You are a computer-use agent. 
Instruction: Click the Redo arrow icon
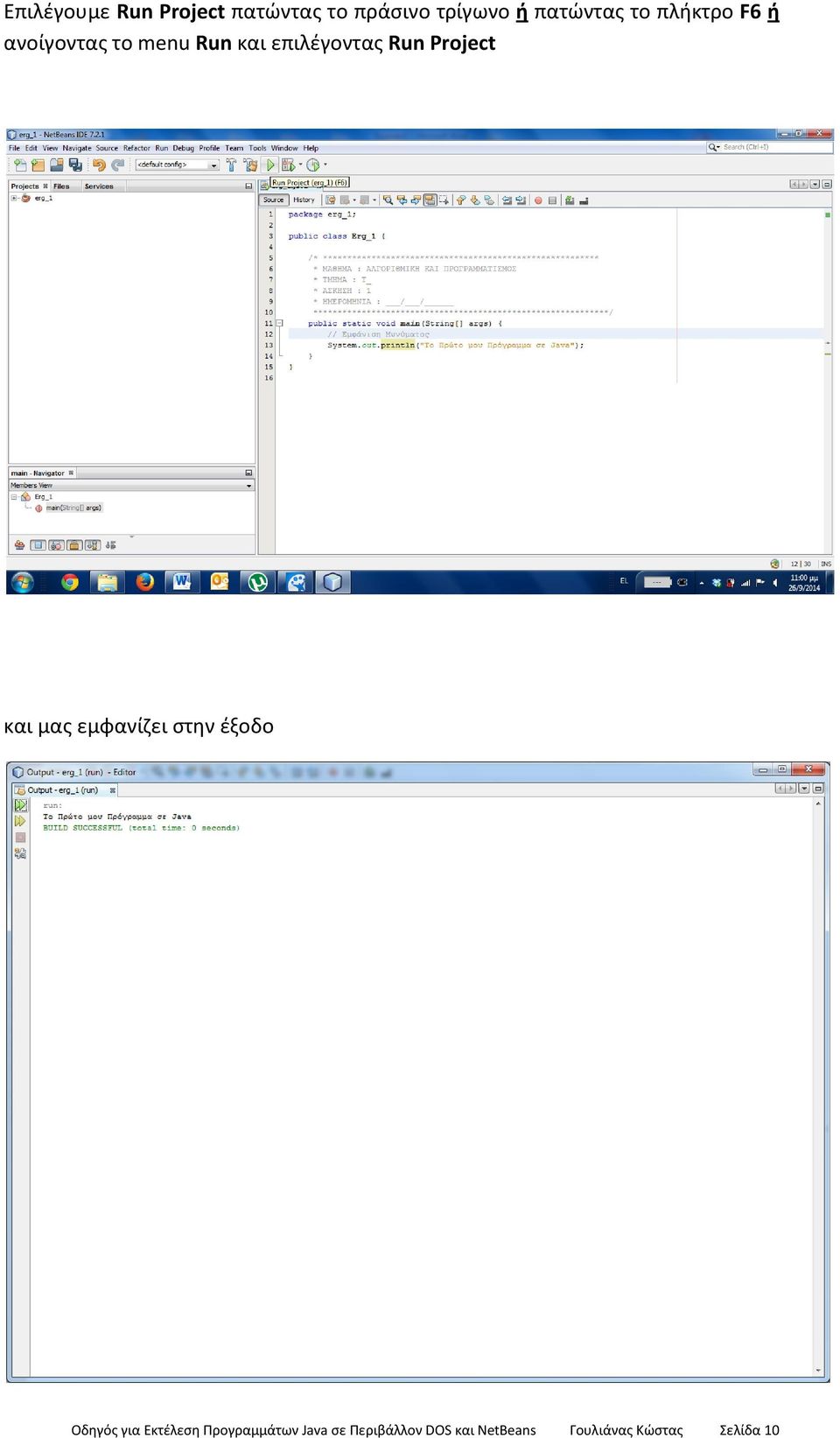pyautogui.click(x=117, y=165)
